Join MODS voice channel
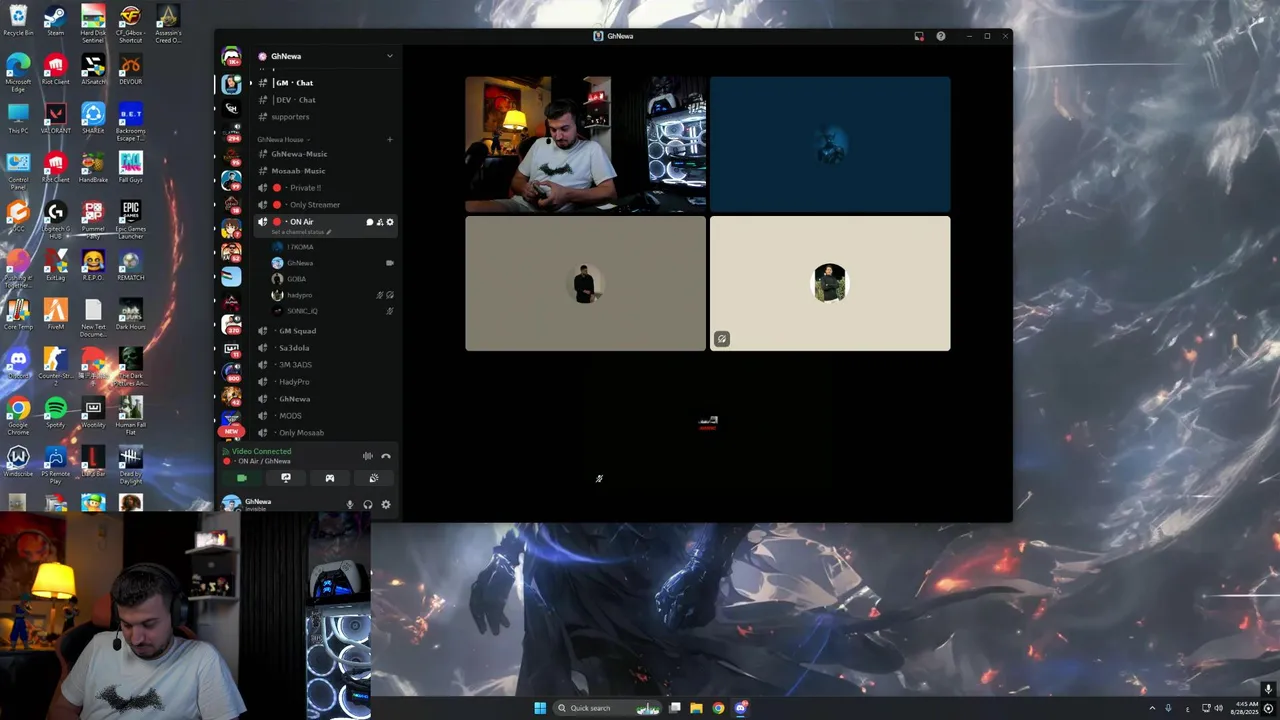This screenshot has height=720, width=1280. [x=325, y=416]
